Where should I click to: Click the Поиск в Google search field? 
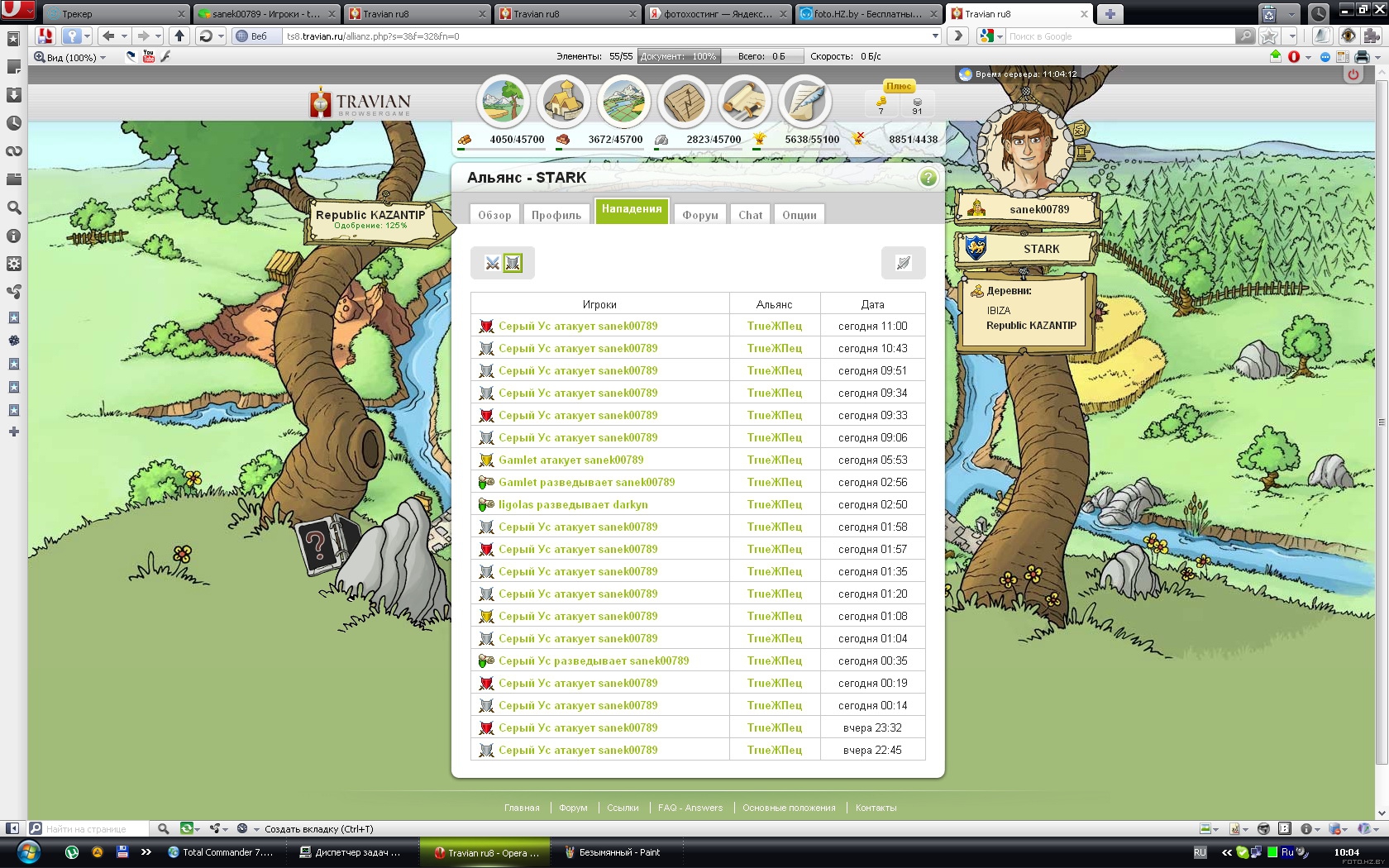pos(1120,36)
